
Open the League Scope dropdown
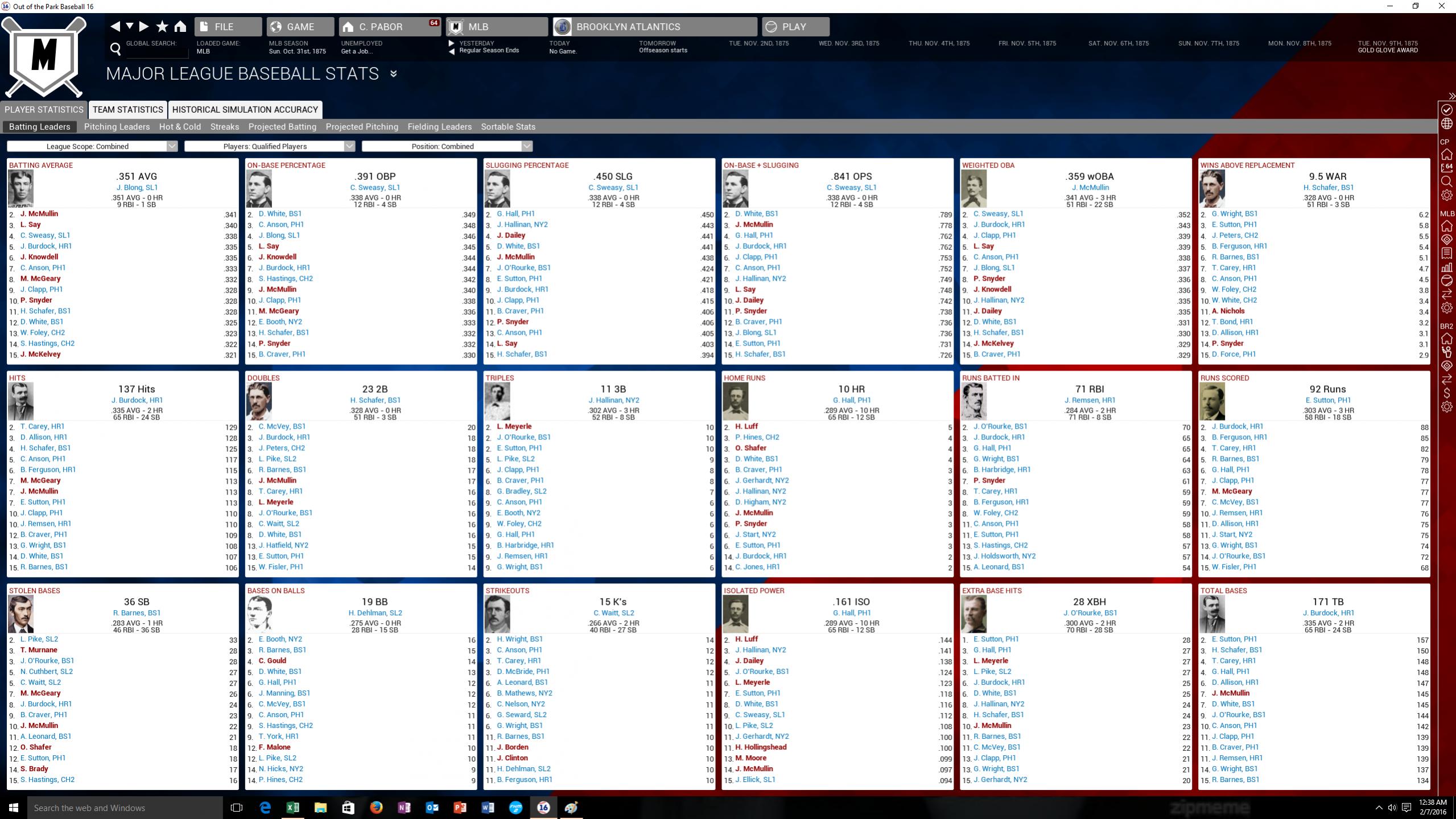point(92,146)
